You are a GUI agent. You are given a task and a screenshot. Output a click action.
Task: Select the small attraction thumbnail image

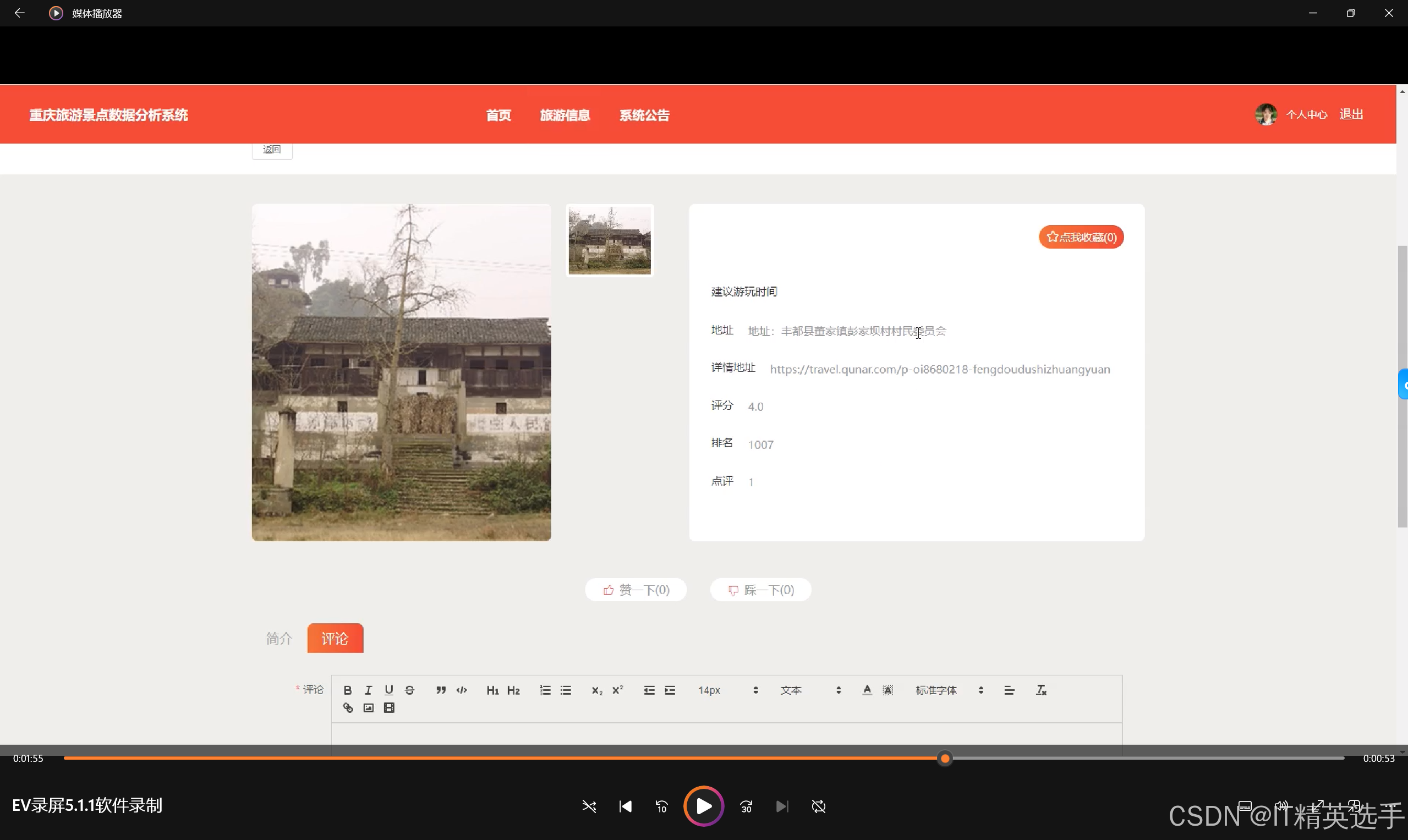(x=609, y=240)
